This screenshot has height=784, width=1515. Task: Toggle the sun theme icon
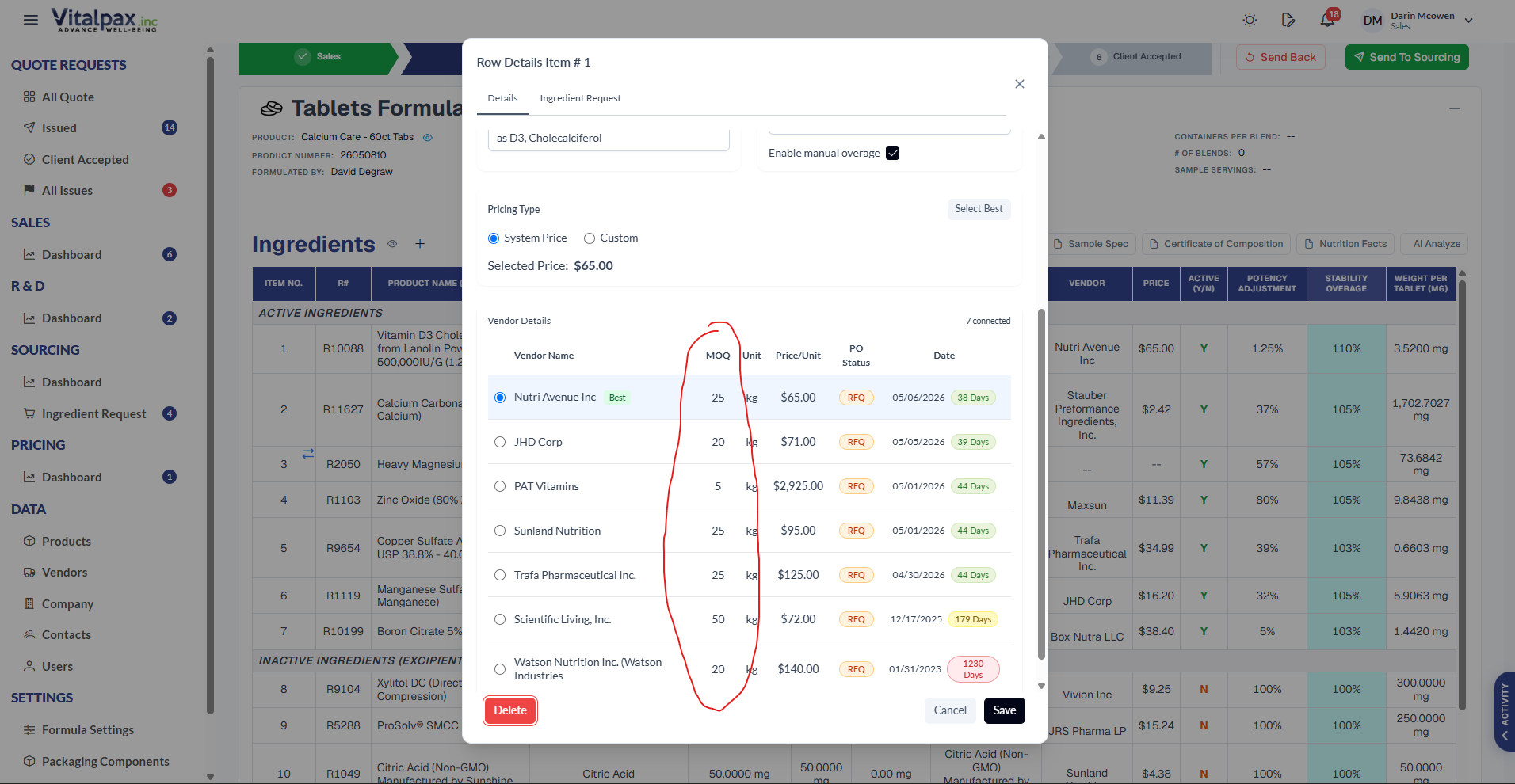(x=1250, y=20)
